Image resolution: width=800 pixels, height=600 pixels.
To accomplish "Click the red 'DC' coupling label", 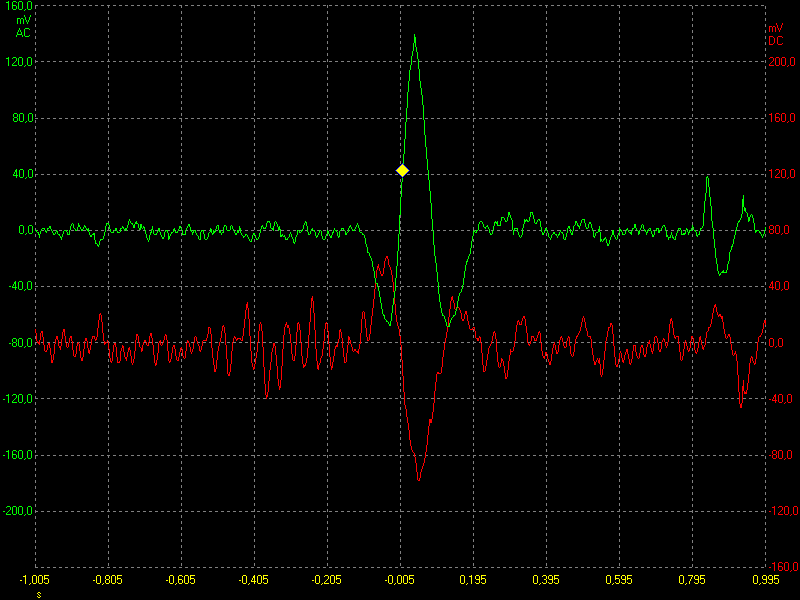I will coord(776,41).
